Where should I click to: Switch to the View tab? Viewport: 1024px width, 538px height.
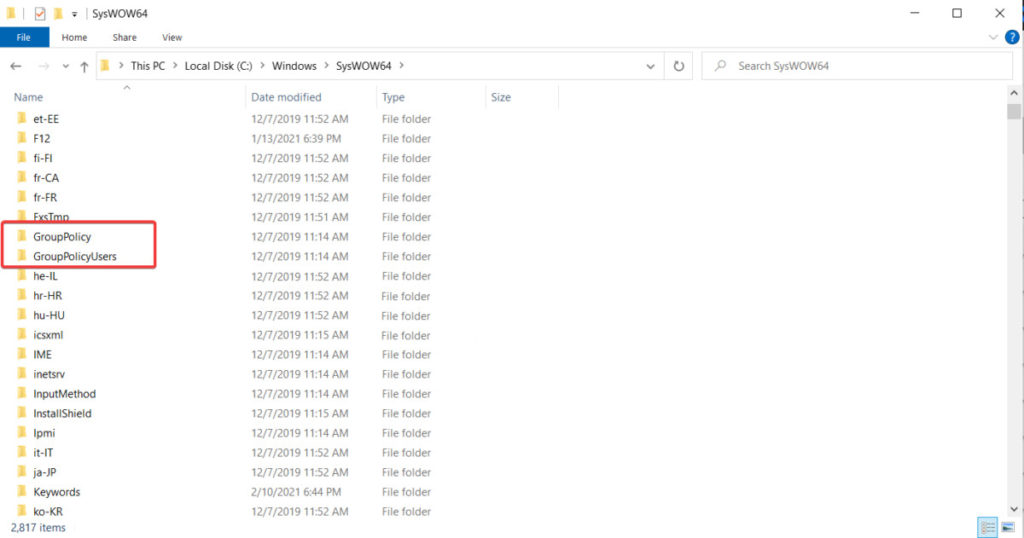pos(172,37)
